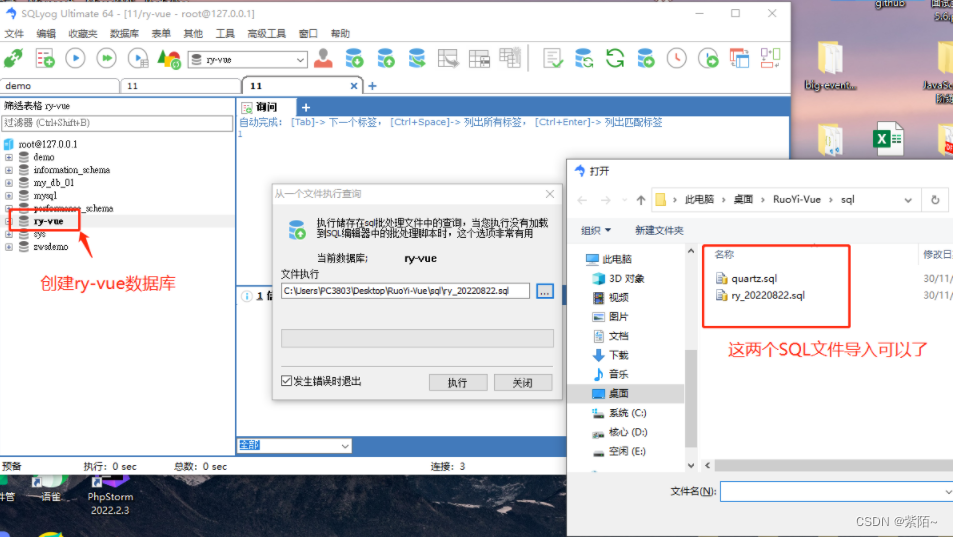Open the Query Builder window icon
The width and height of the screenshot is (953, 537).
739,58
